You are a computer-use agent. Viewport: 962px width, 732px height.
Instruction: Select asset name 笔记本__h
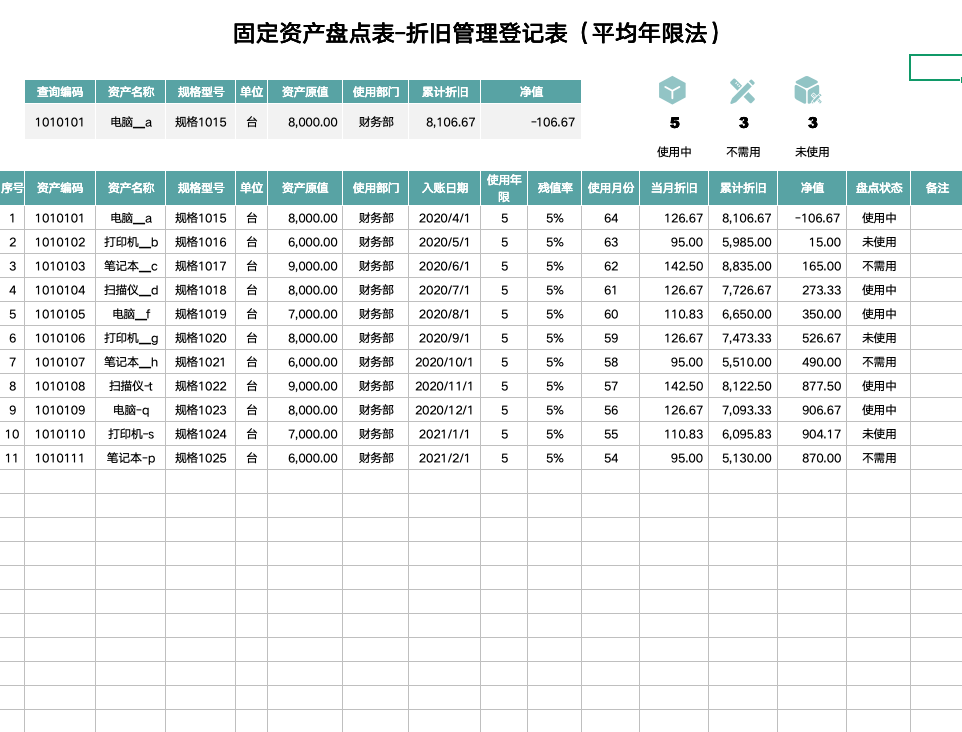(x=130, y=362)
